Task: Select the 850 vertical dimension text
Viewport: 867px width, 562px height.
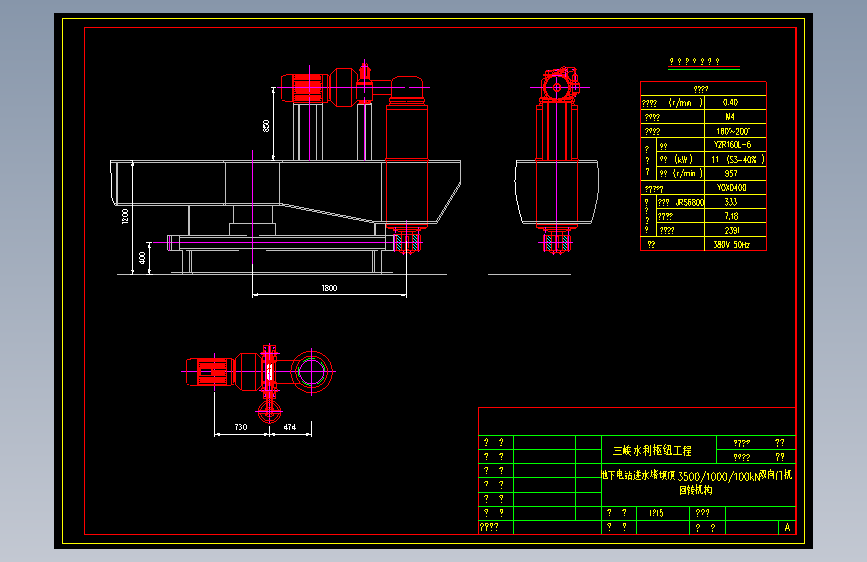Action: coord(266,126)
